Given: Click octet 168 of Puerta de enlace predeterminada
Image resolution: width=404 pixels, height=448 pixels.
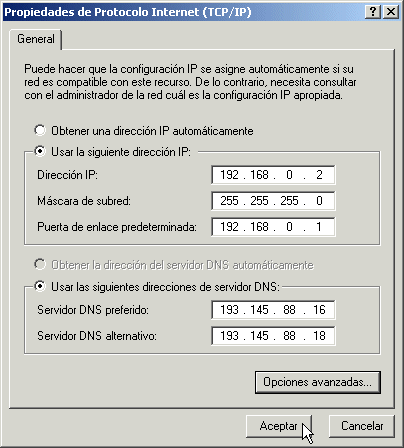Looking at the screenshot, I should point(259,227).
